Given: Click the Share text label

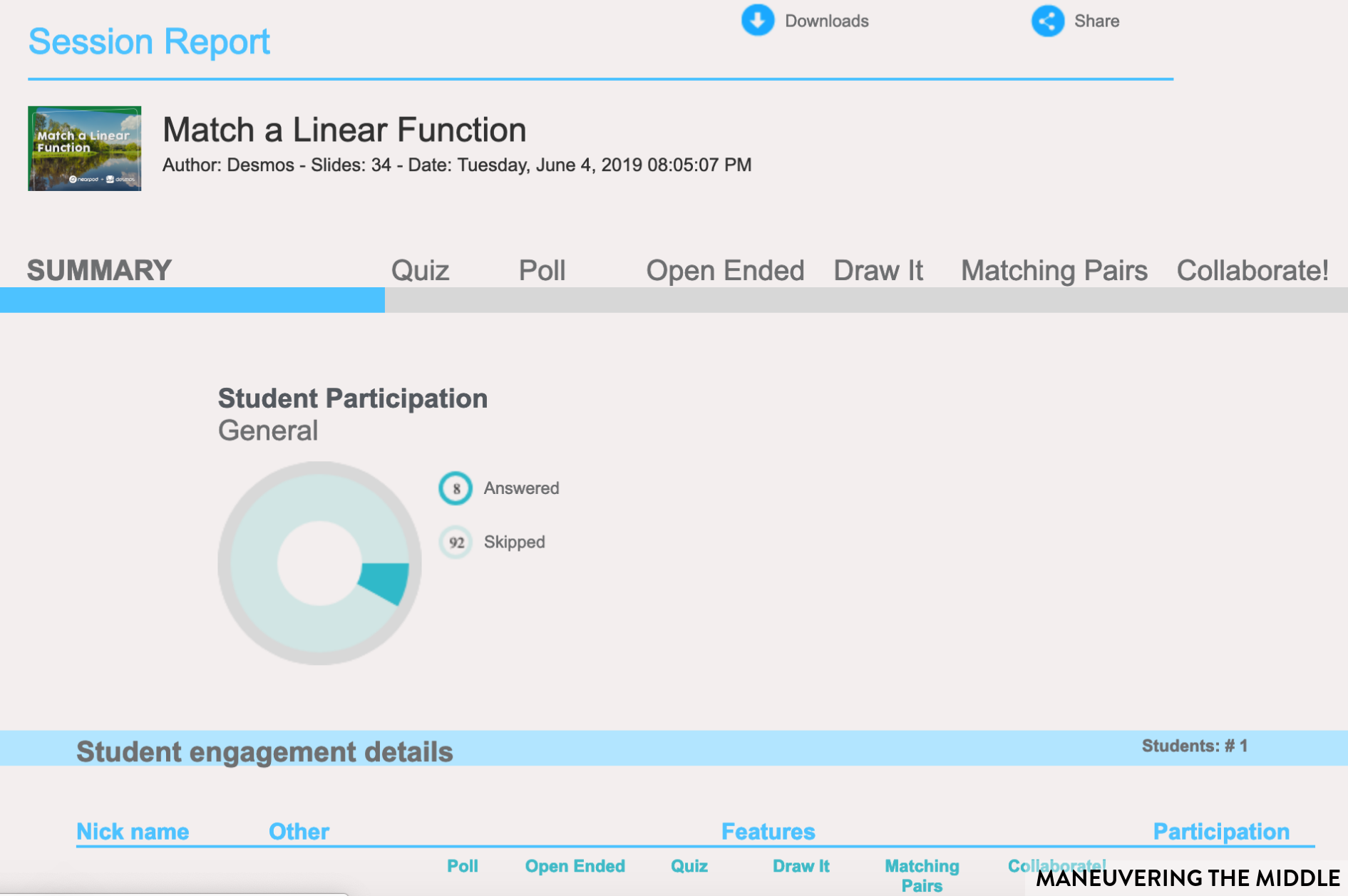Looking at the screenshot, I should 1096,21.
